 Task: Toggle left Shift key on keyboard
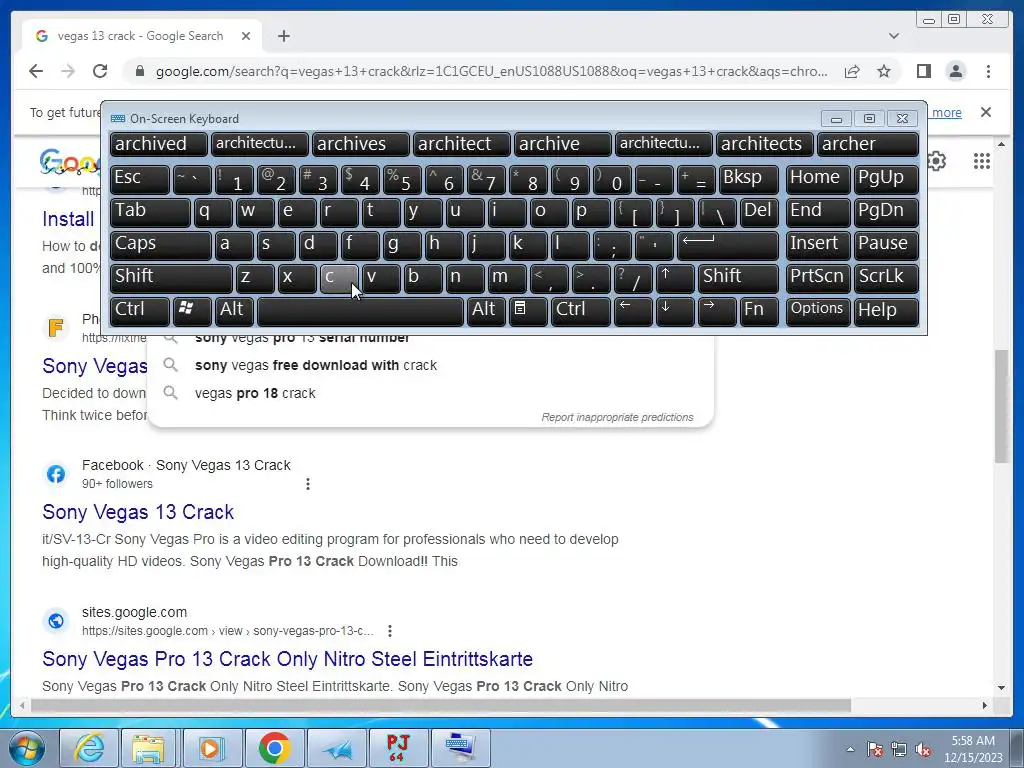click(x=171, y=278)
